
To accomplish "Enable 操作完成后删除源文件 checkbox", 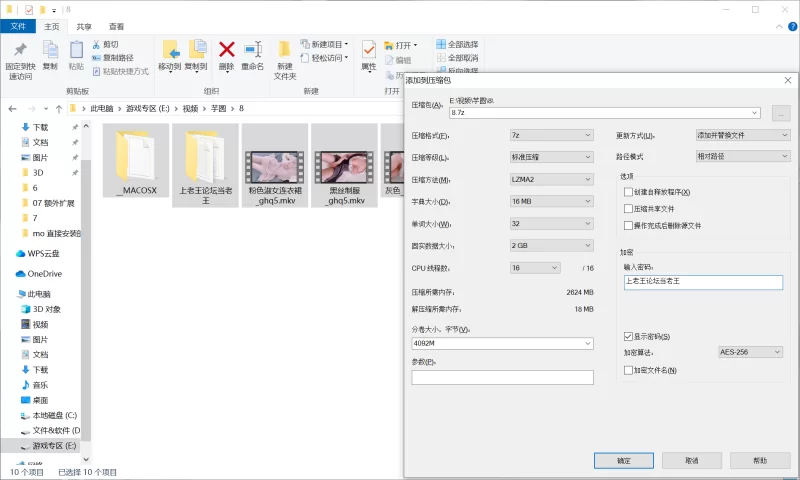I will [628, 225].
